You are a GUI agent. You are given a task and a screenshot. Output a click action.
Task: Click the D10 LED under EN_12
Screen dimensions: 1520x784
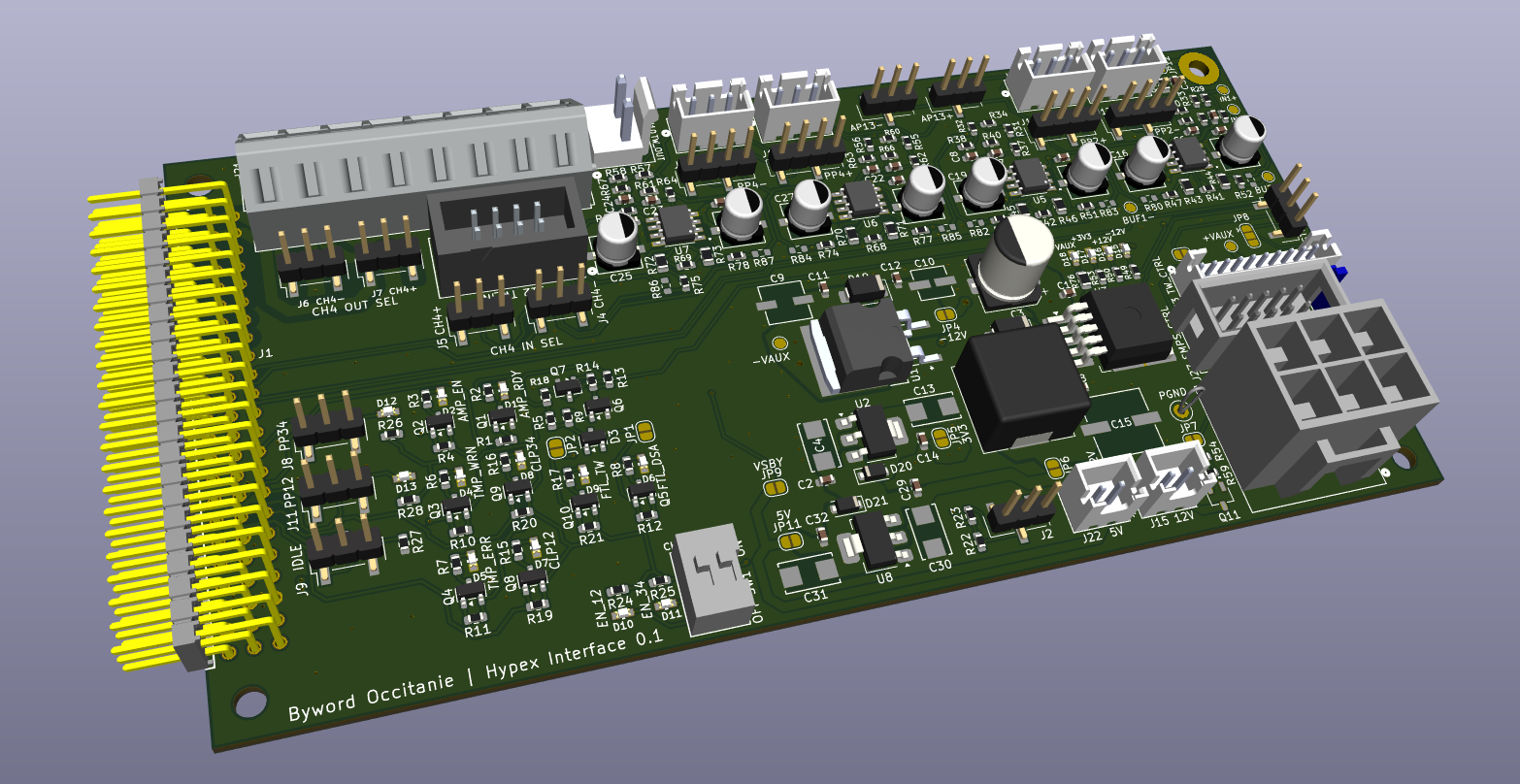click(x=622, y=613)
